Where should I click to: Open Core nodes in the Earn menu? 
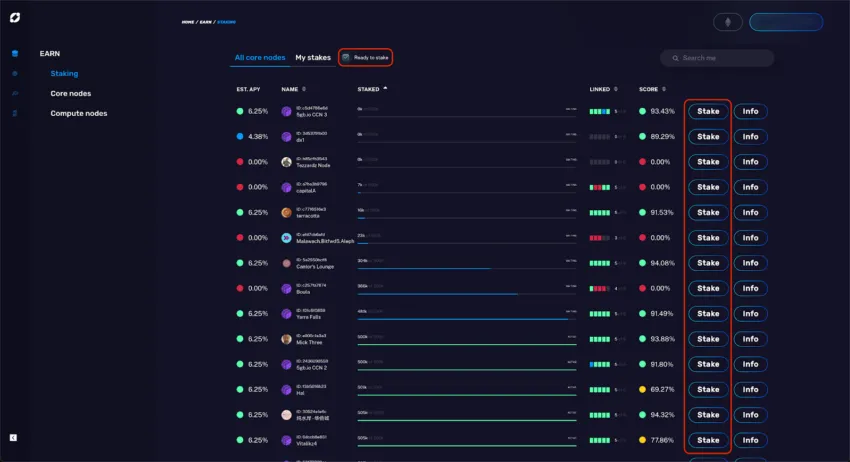click(70, 93)
